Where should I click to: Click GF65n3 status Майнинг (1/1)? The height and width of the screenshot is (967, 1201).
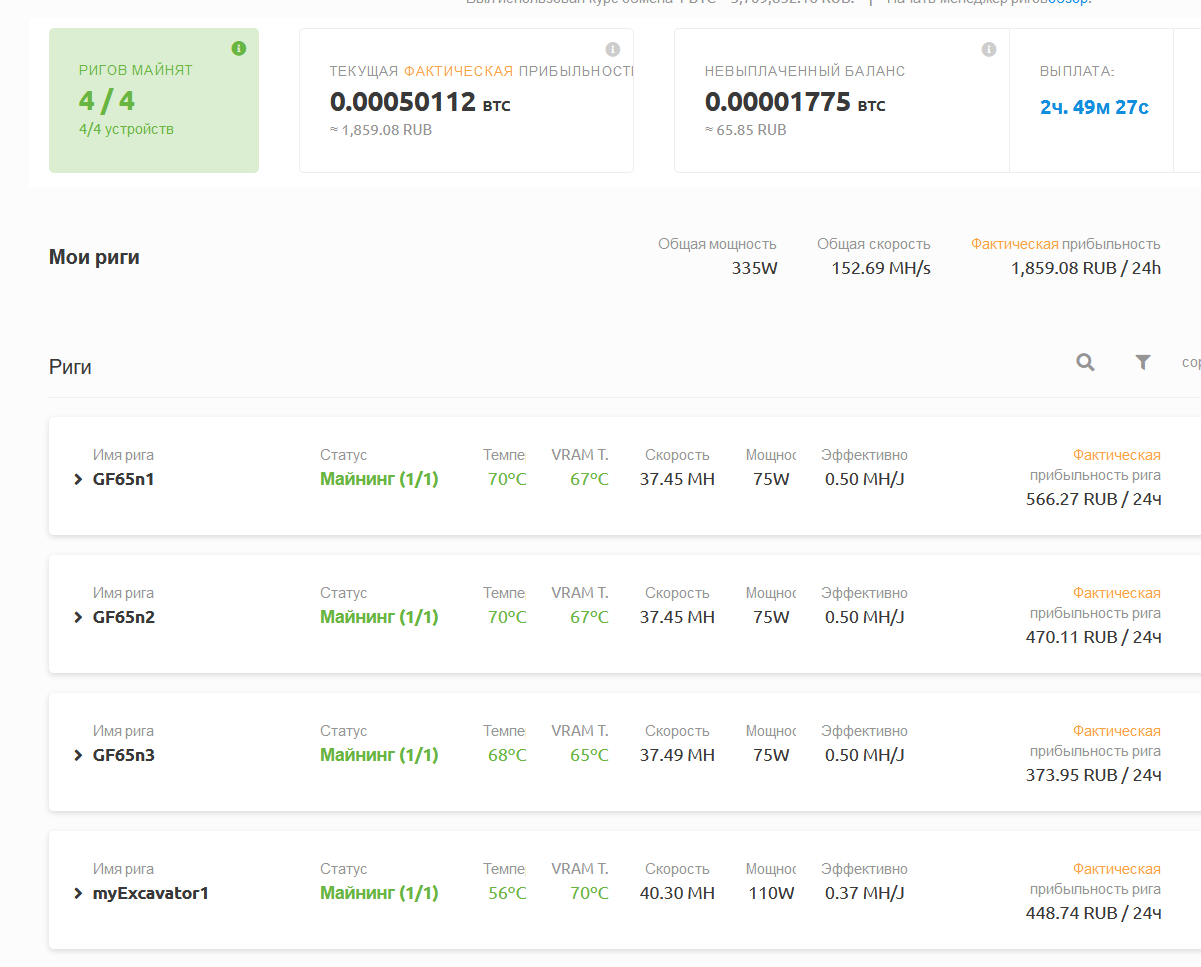point(379,755)
